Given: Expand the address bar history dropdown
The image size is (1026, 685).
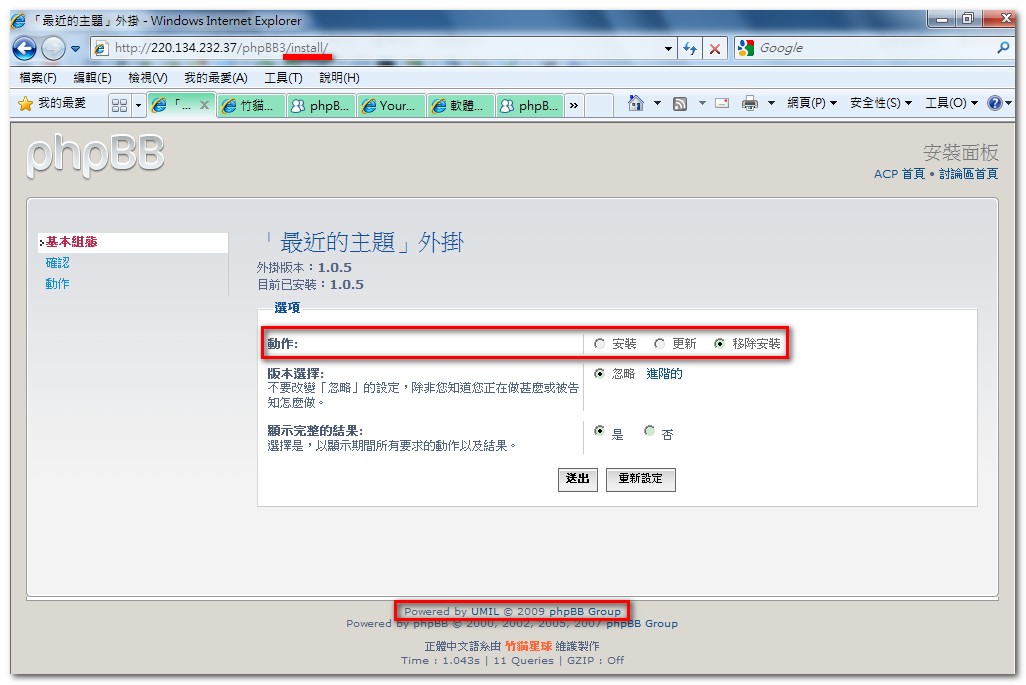Looking at the screenshot, I should tap(669, 48).
